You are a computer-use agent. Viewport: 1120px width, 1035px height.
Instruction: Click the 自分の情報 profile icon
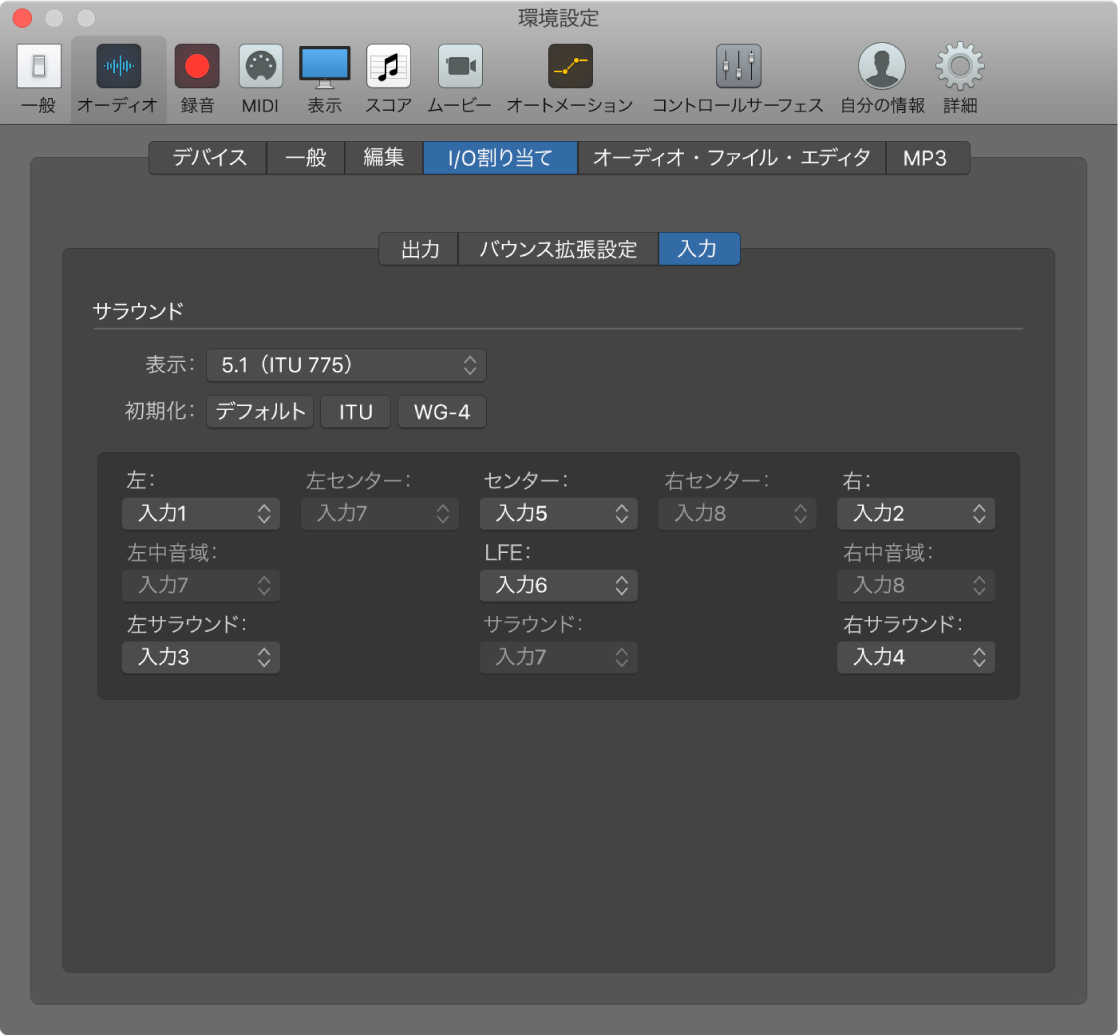pyautogui.click(x=882, y=67)
